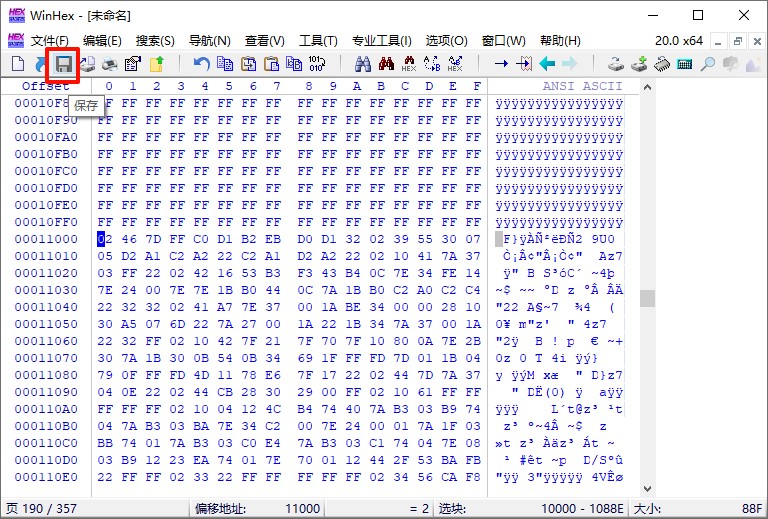Click the vertical scrollbar thumb
The image size is (768, 519).
coord(647,298)
